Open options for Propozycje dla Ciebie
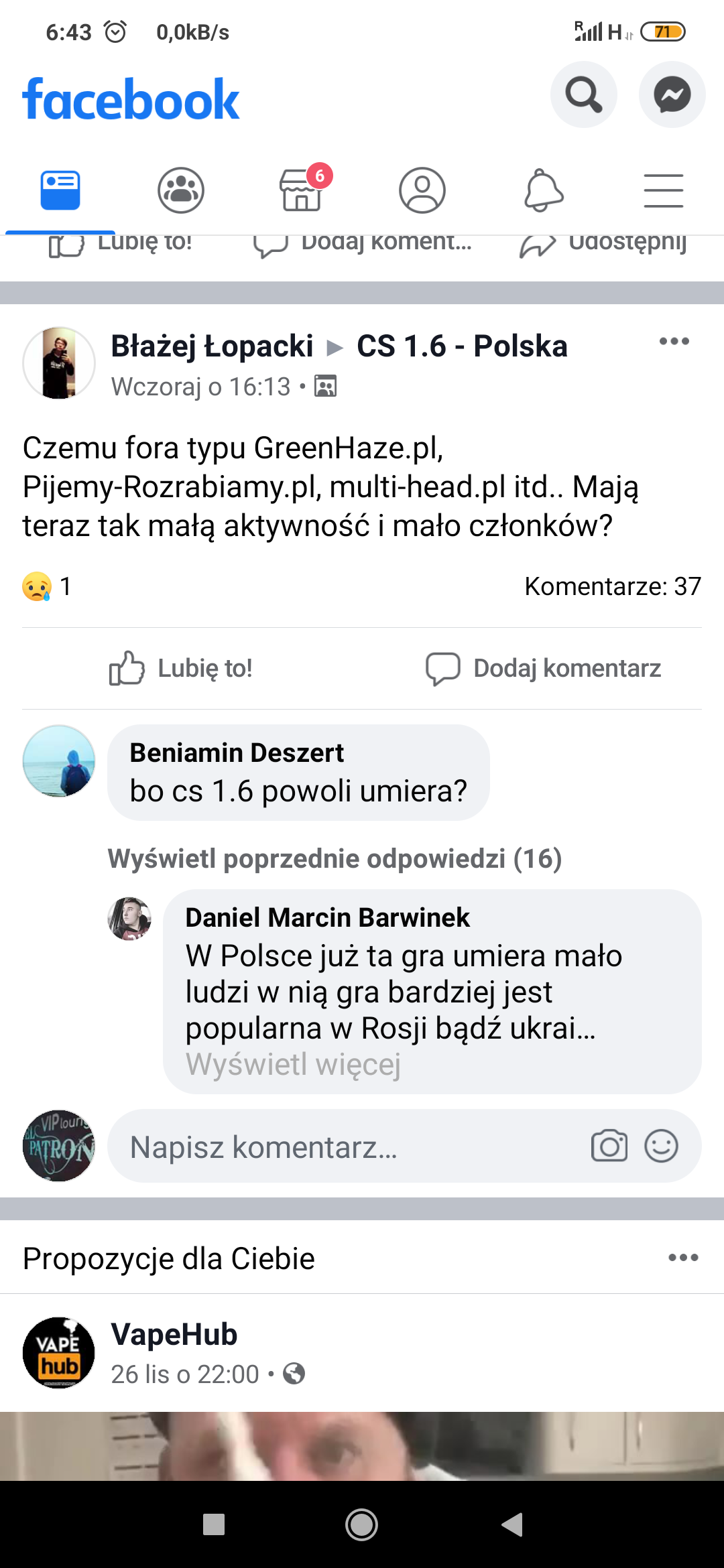The width and height of the screenshot is (724, 1568). pos(683,1258)
